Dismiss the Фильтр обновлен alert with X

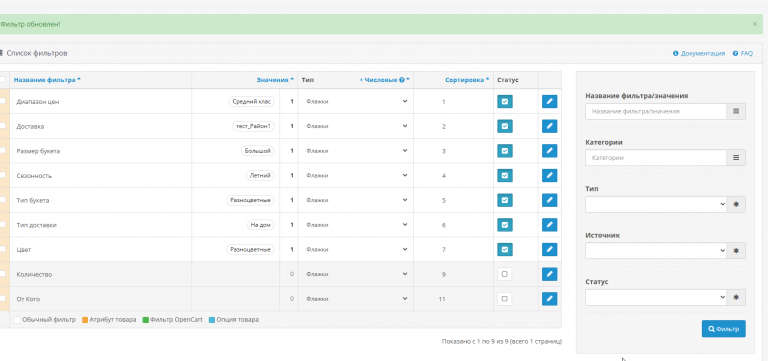pyautogui.click(x=754, y=24)
